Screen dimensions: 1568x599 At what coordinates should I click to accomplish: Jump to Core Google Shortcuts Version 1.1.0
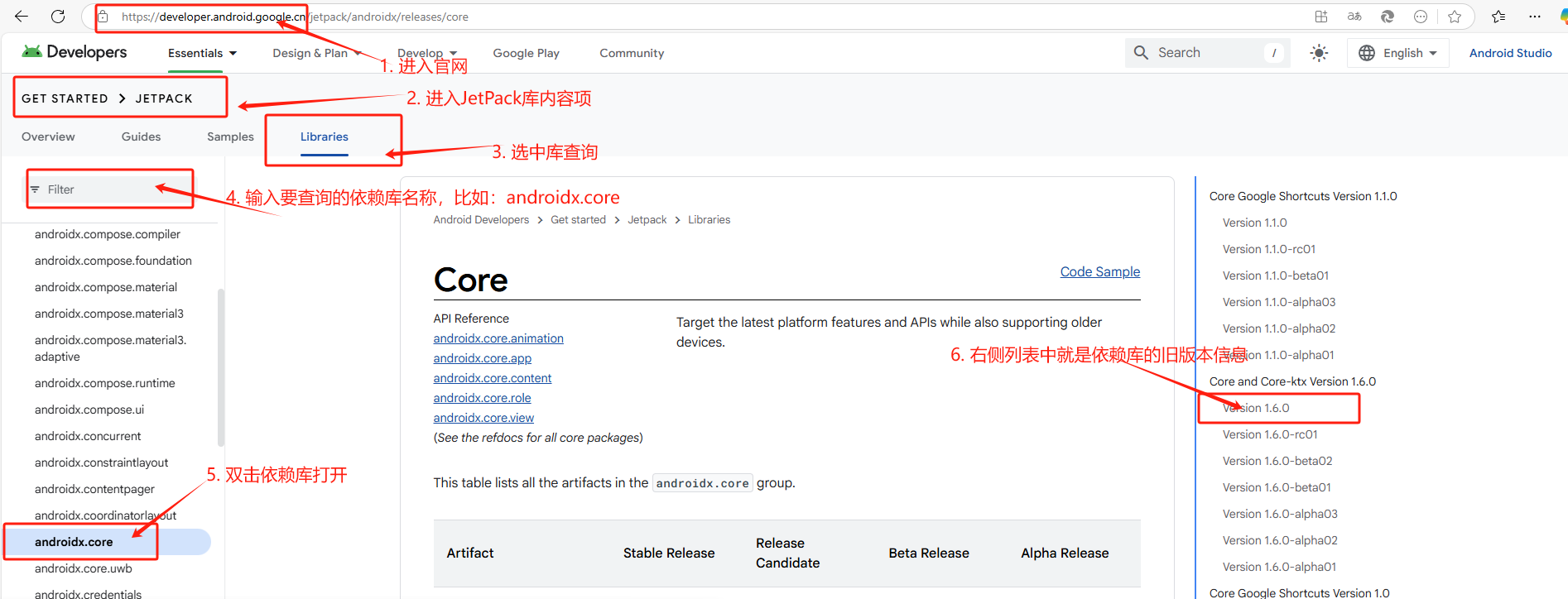[x=1303, y=196]
